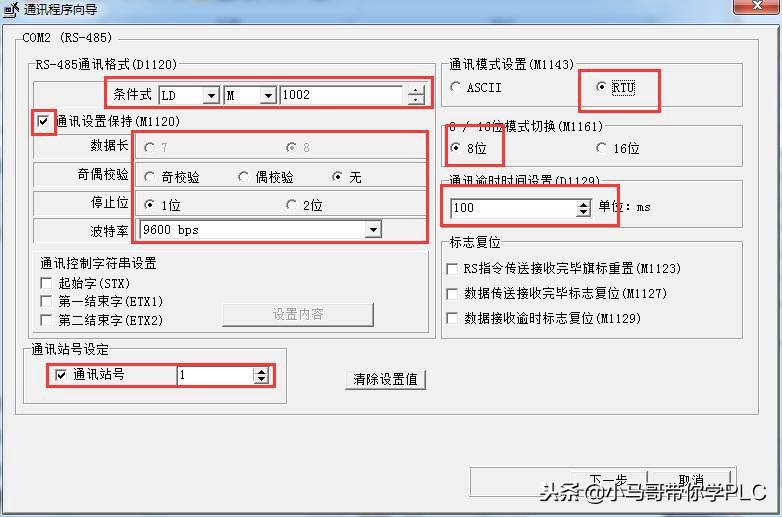The height and width of the screenshot is (517, 782).
Task: Adjust station number with the spinner arrows
Action: pyautogui.click(x=261, y=375)
